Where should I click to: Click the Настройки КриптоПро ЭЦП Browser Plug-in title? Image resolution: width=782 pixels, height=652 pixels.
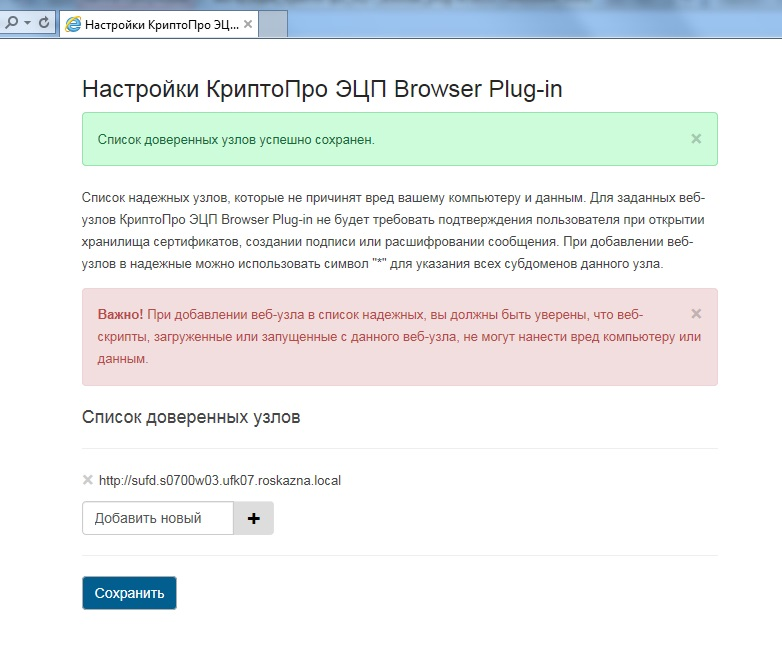(x=322, y=89)
